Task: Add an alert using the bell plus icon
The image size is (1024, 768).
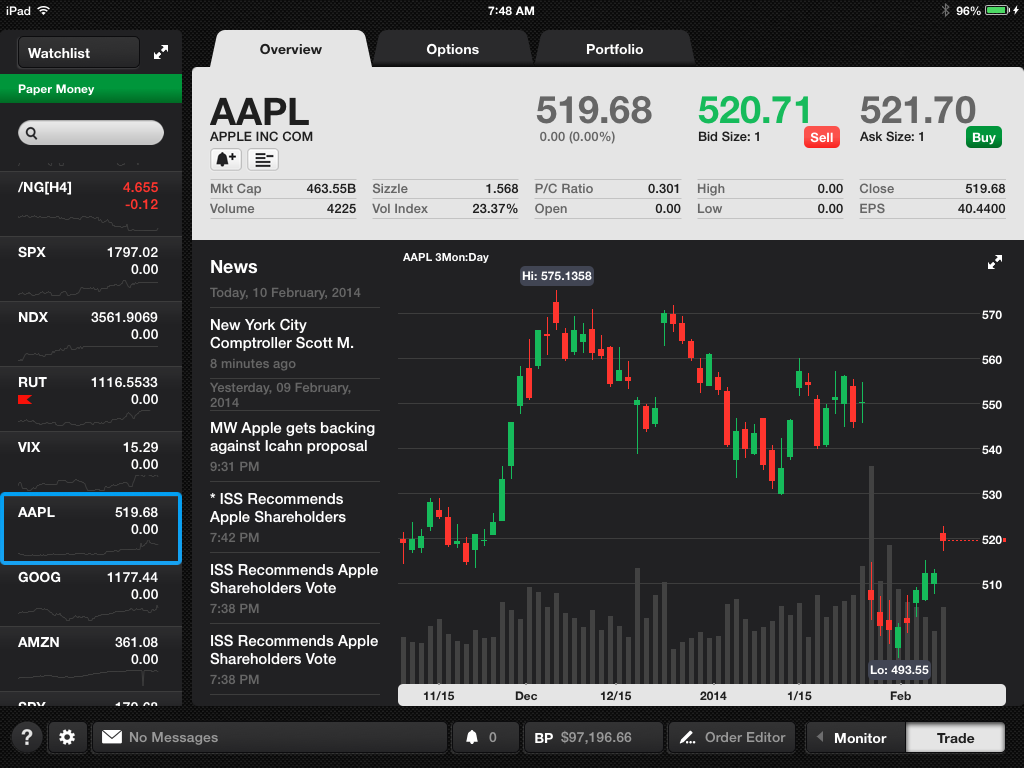Action: coord(226,159)
